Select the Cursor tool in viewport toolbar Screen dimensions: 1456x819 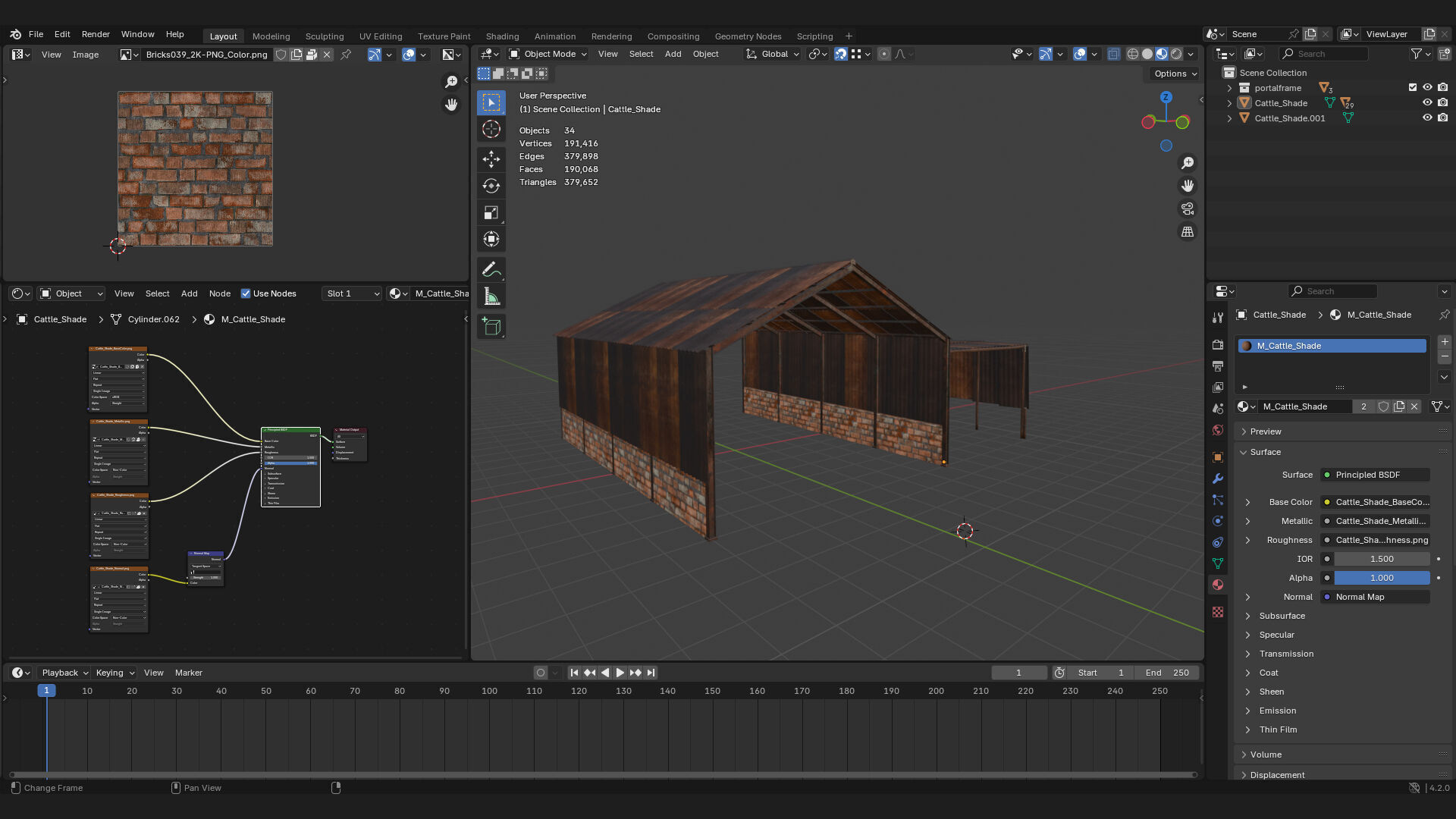click(491, 129)
